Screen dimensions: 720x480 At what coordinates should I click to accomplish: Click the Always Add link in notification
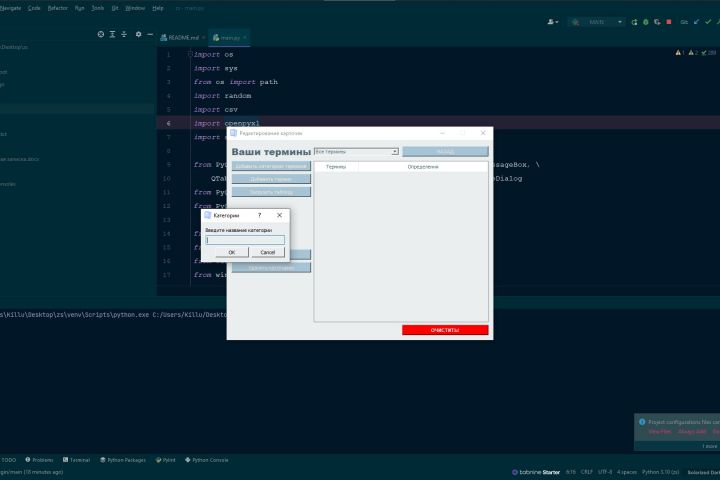coord(692,431)
